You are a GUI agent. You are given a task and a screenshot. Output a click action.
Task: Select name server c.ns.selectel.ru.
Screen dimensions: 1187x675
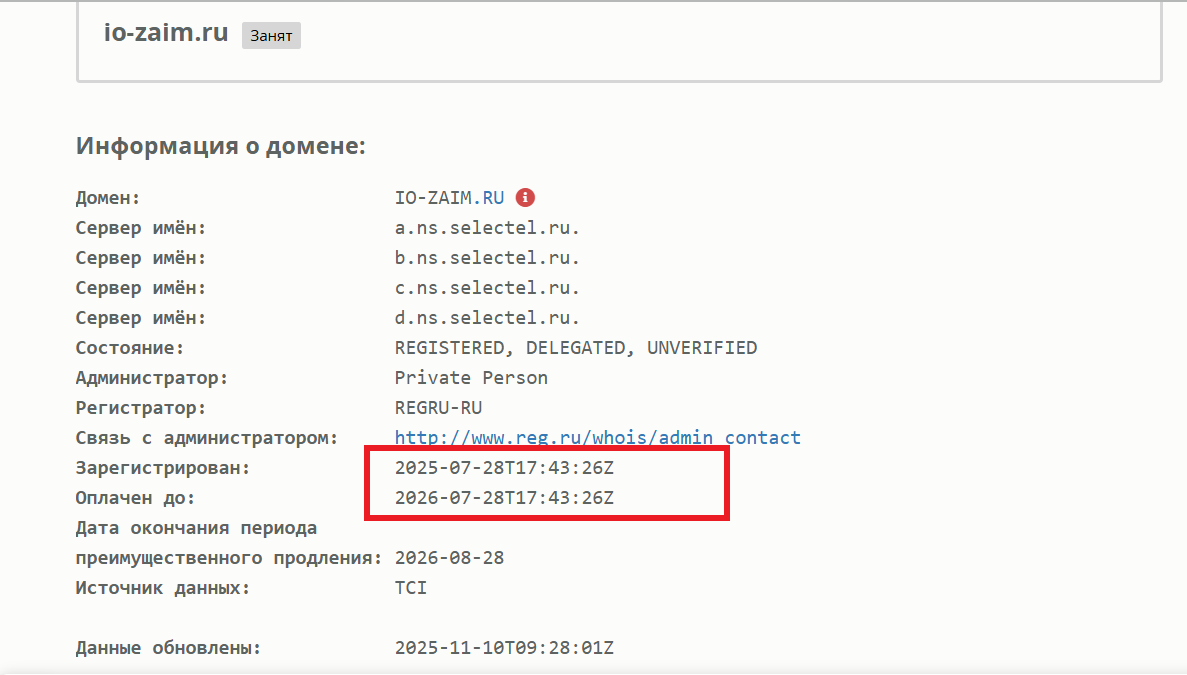coord(487,288)
